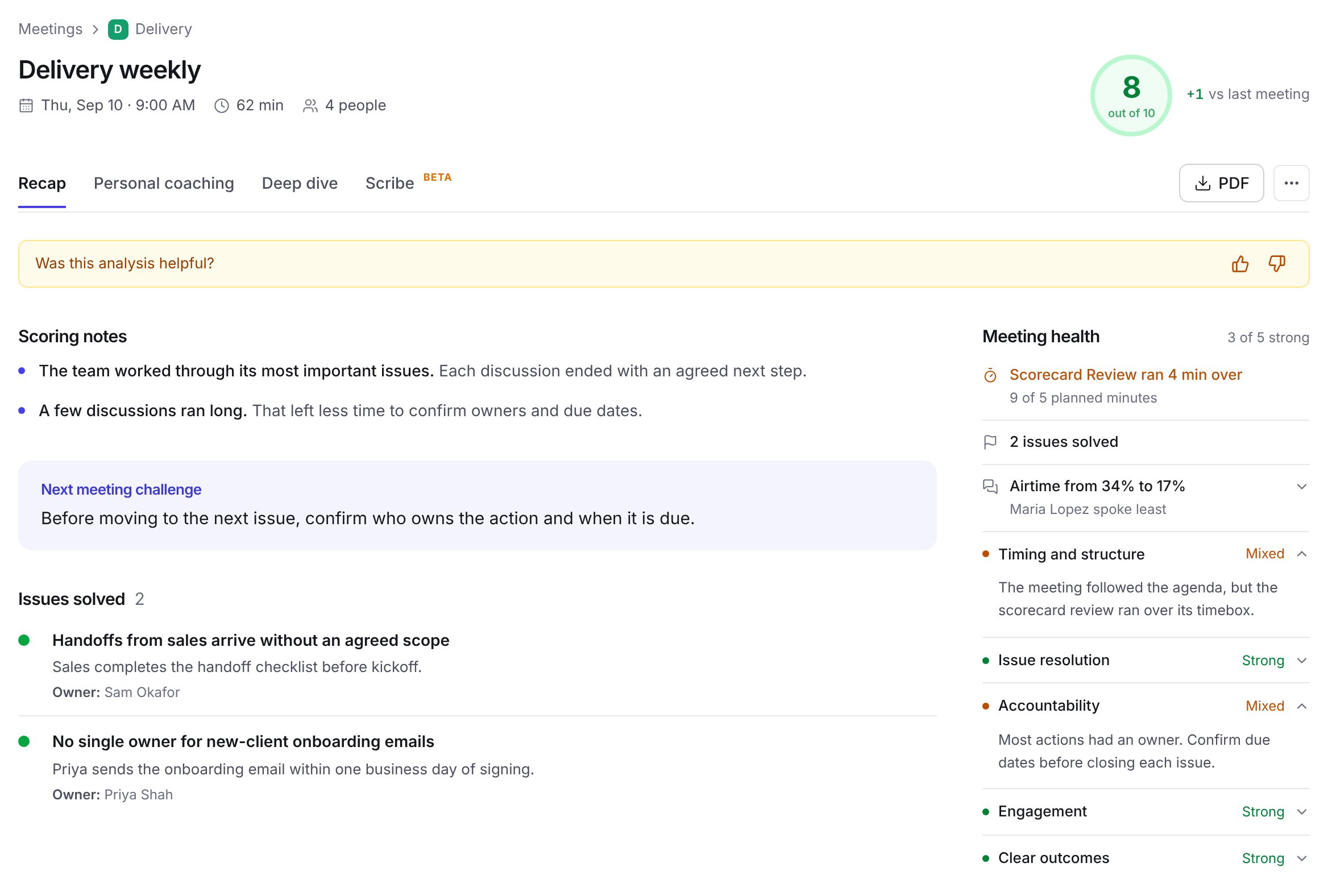Click the Next meeting challenge heading
This screenshot has width=1328, height=896.
(121, 490)
